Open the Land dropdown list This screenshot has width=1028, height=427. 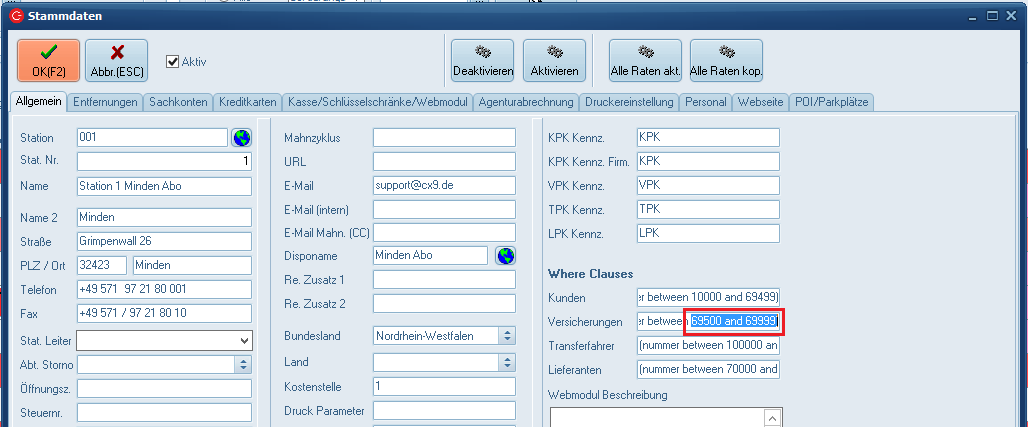(x=507, y=362)
